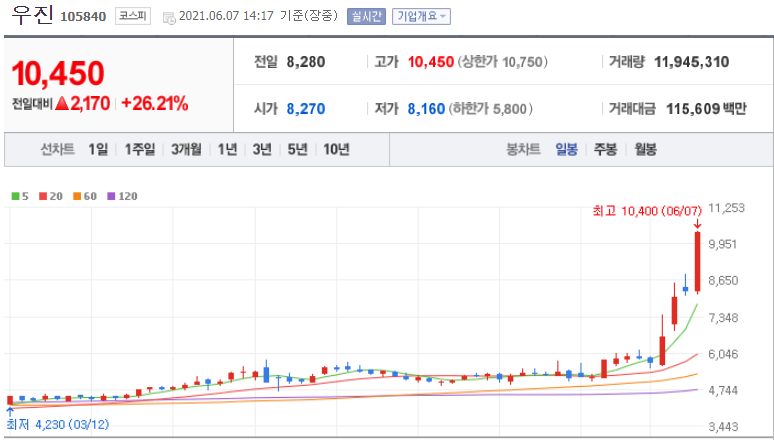Click the stock name 우진
This screenshot has width=774, height=440.
[33, 14]
